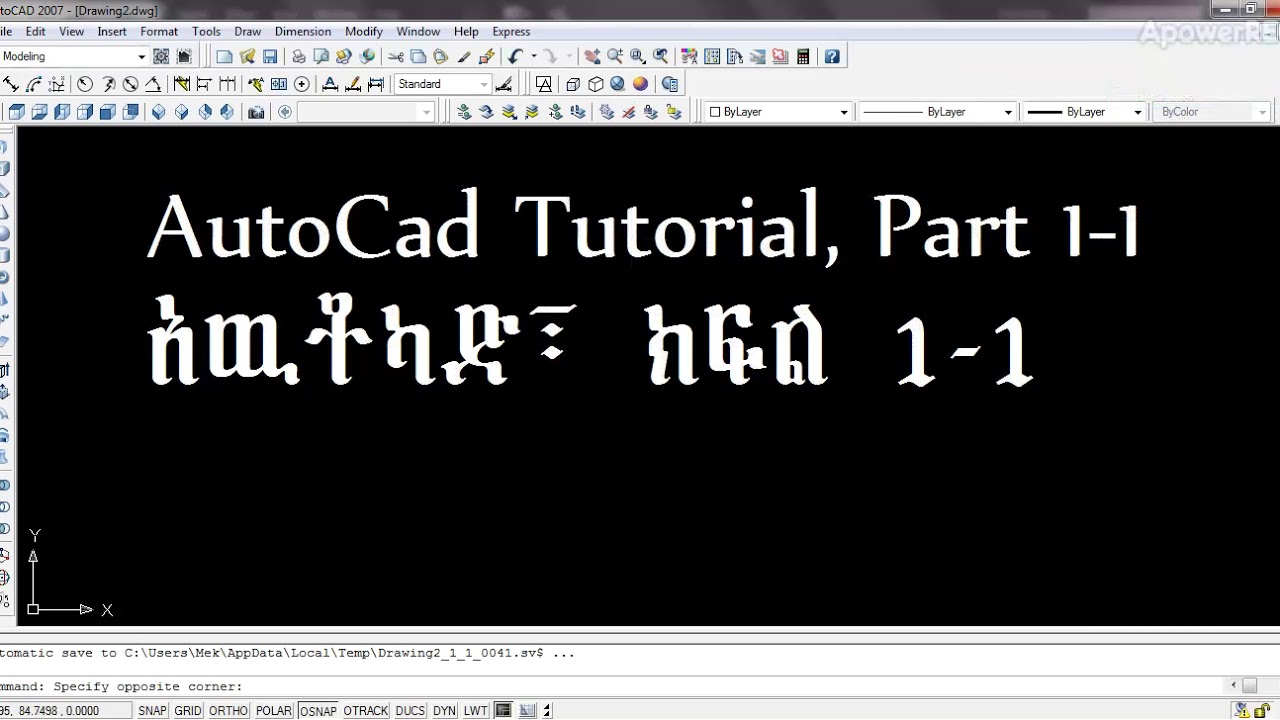
Task: Open the Draw menu
Action: coord(247,31)
